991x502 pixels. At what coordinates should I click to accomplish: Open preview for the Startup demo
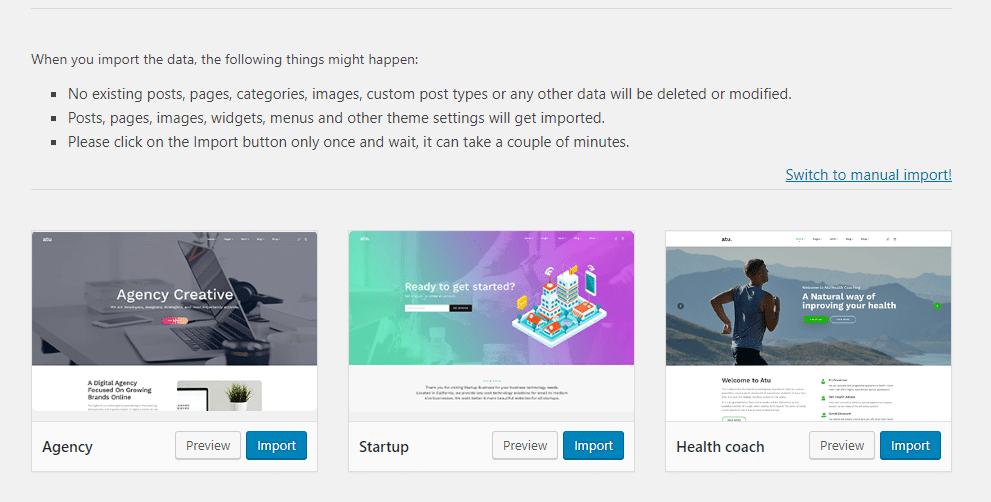[x=525, y=446]
